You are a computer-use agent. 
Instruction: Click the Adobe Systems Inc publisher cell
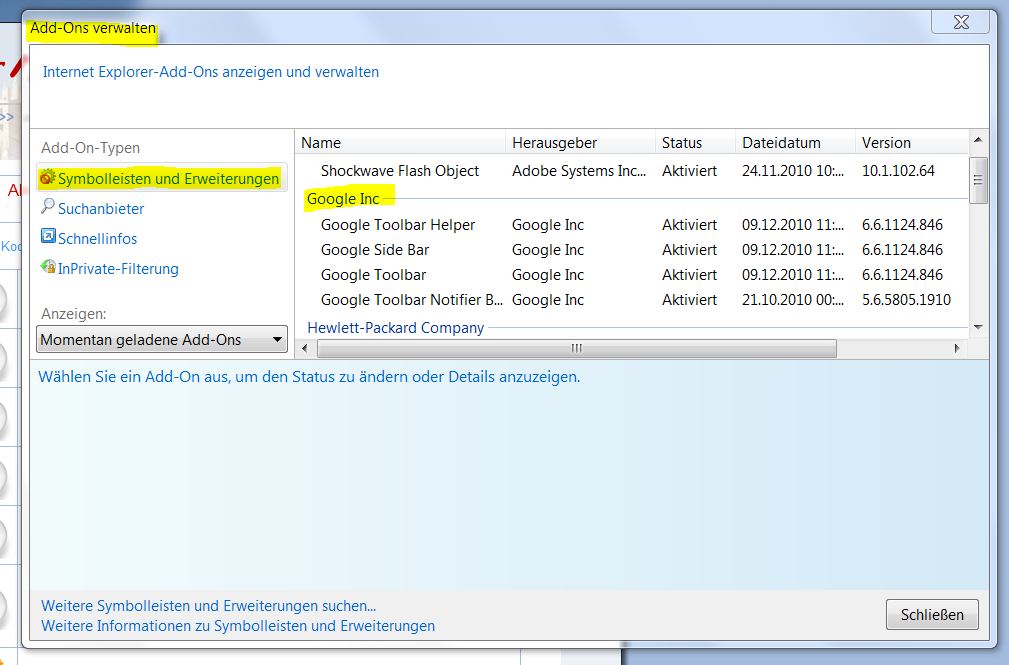(579, 171)
